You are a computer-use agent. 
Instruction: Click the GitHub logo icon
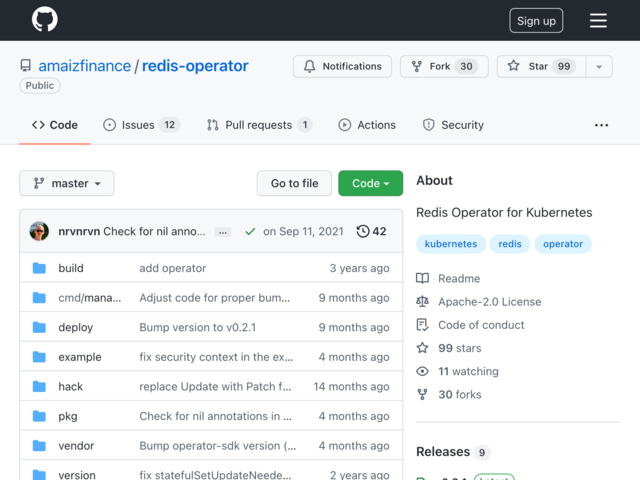pyautogui.click(x=45, y=20)
